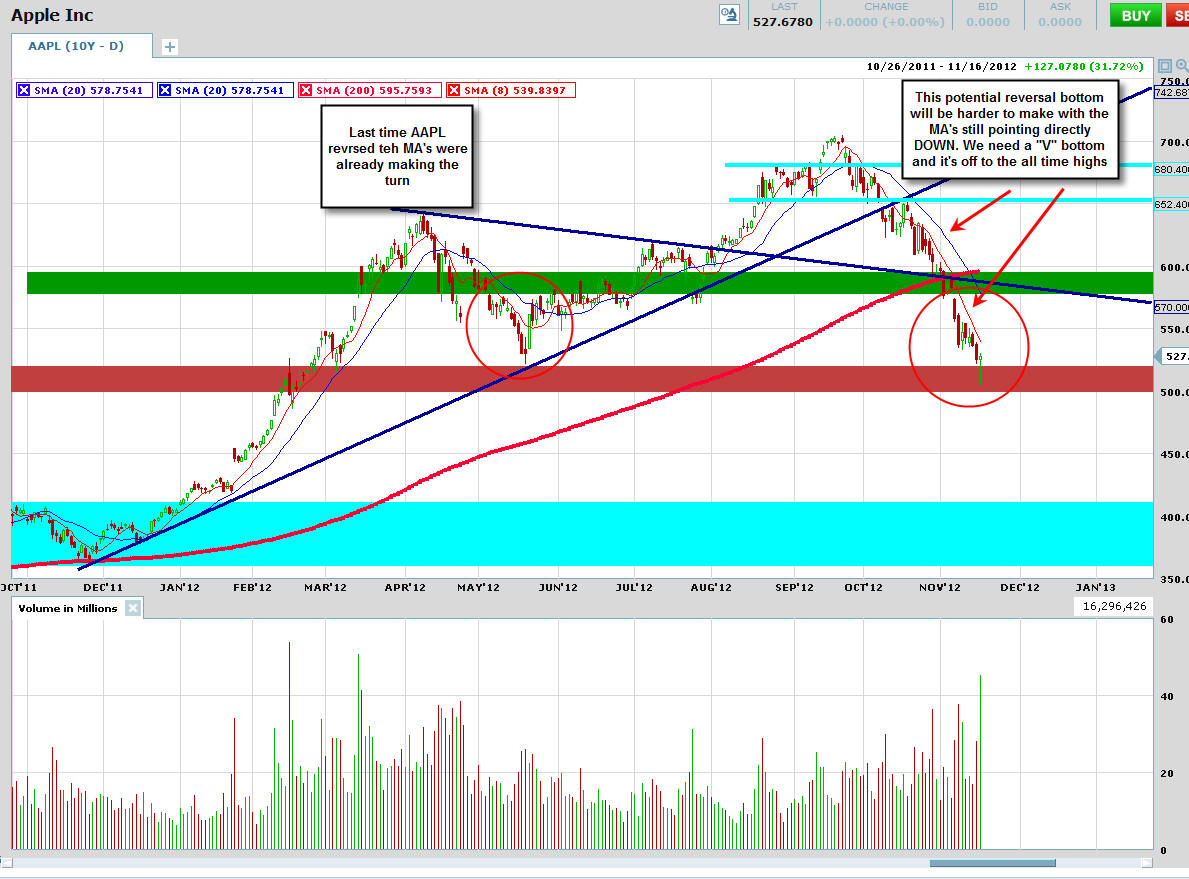
Task: Click the current price marker on axis
Action: pyautogui.click(x=1172, y=356)
